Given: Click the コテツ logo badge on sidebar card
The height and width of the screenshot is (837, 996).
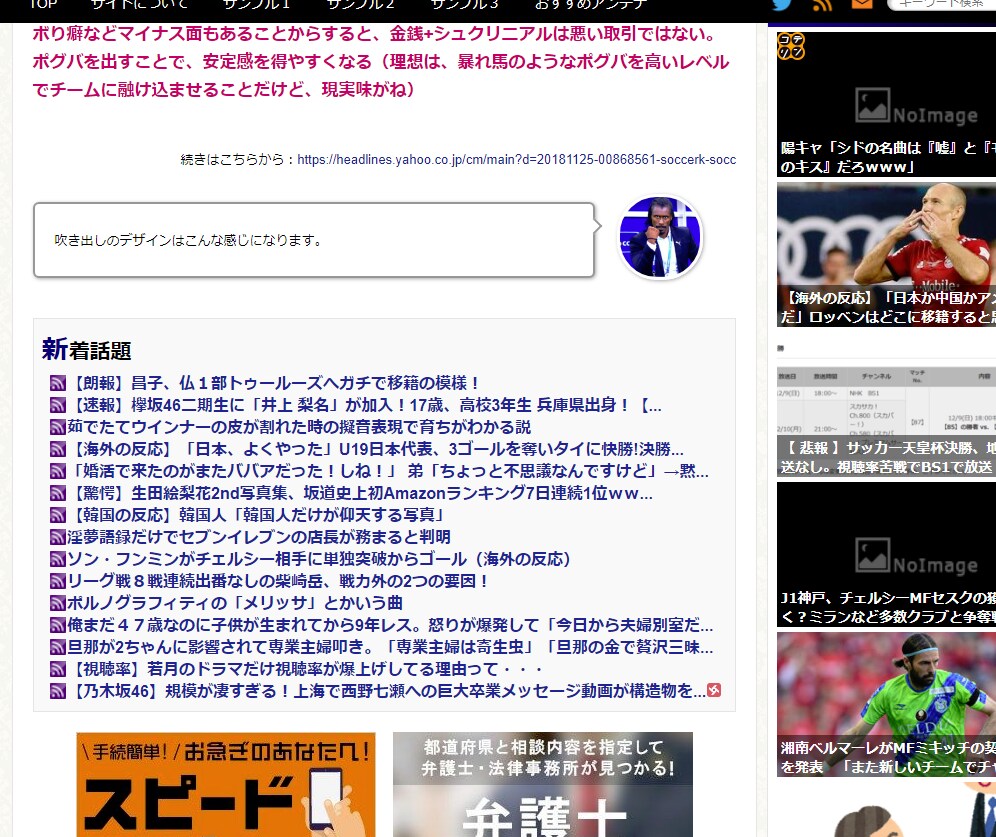Looking at the screenshot, I should (x=791, y=46).
